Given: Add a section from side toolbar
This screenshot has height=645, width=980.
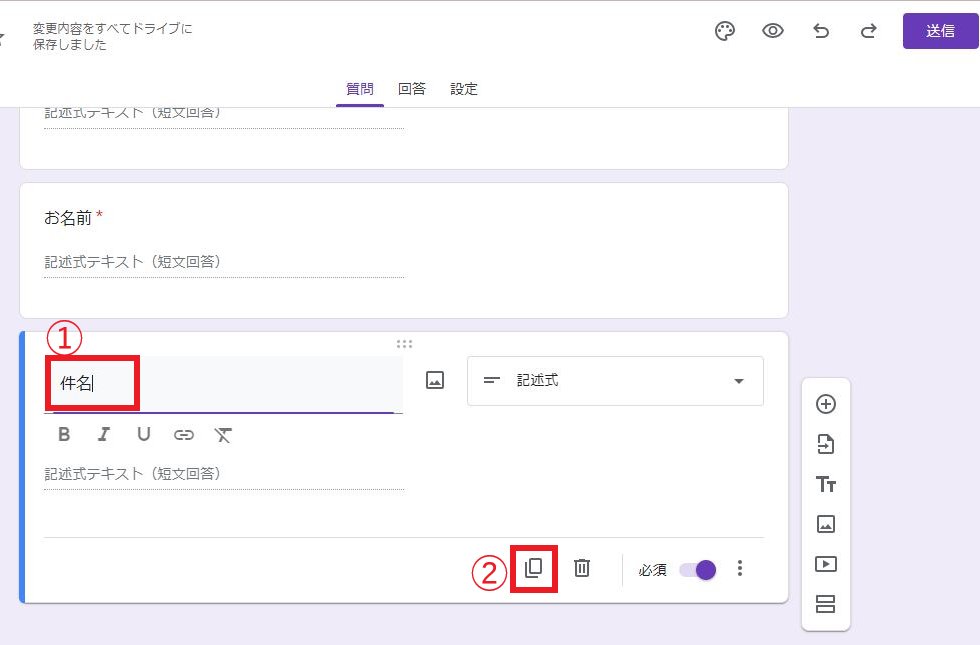Looking at the screenshot, I should coord(826,604).
